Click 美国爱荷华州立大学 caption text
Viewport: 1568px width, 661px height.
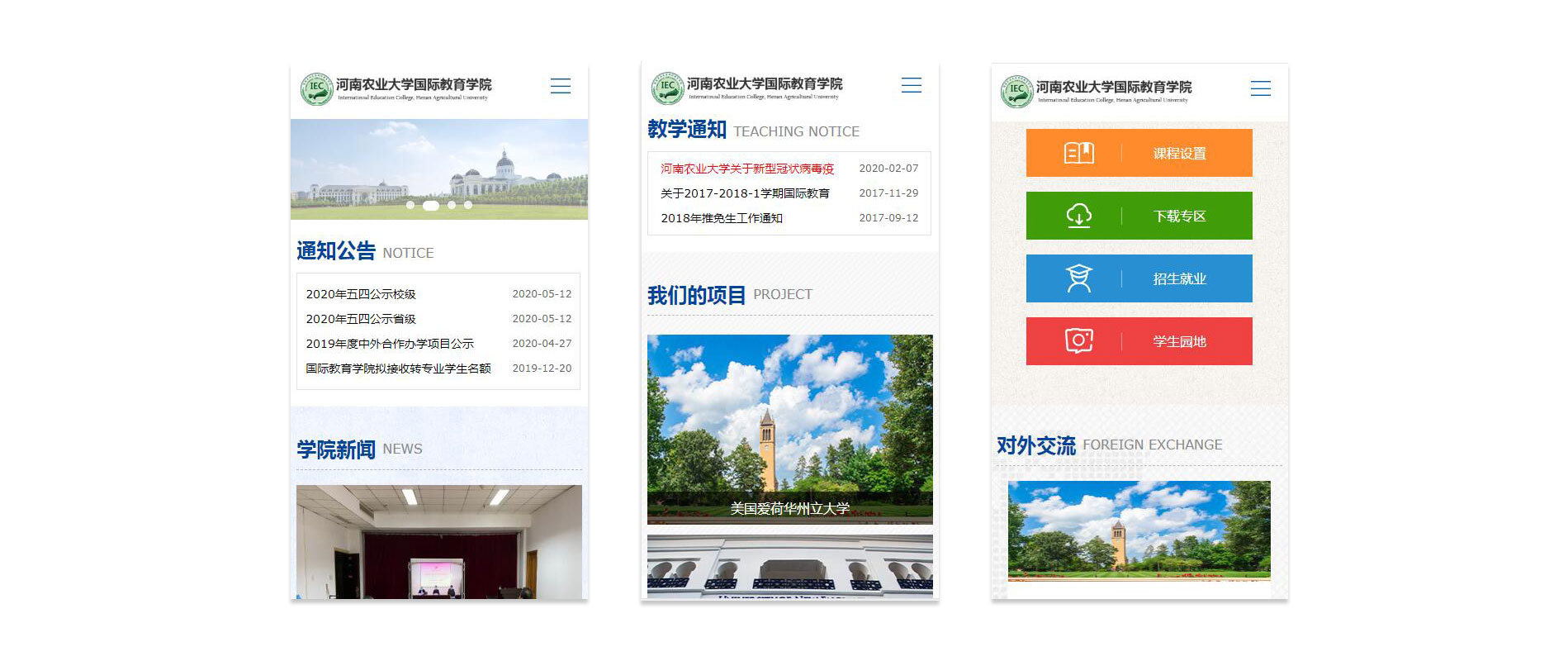[x=790, y=508]
